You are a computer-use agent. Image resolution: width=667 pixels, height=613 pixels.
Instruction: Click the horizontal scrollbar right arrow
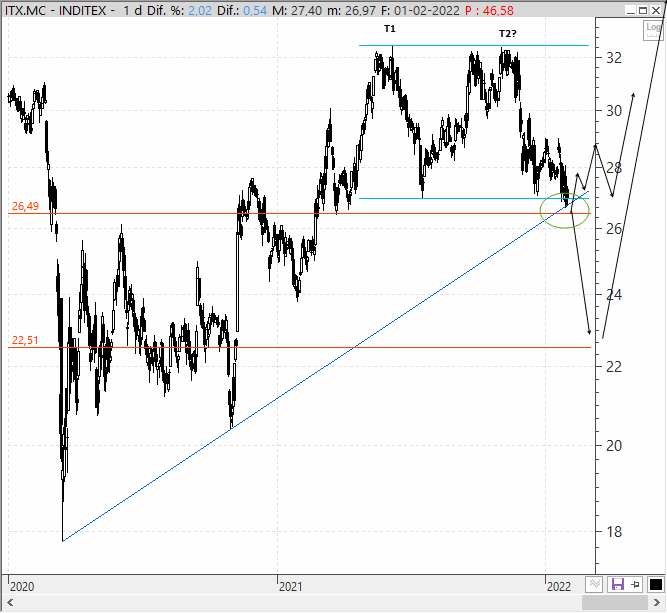[657, 602]
